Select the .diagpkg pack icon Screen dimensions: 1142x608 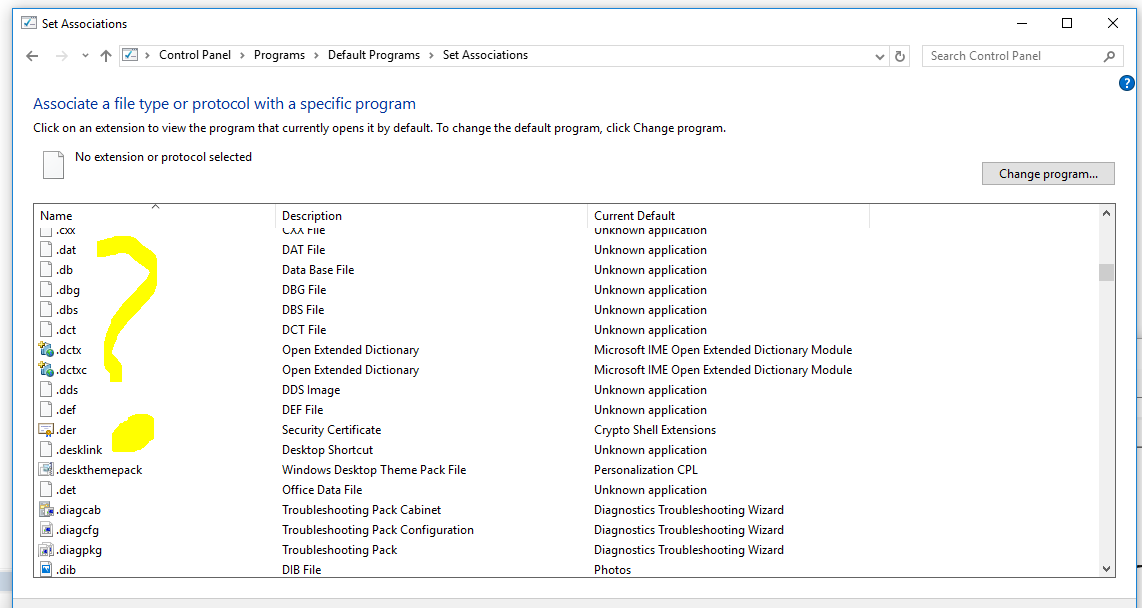[47, 550]
